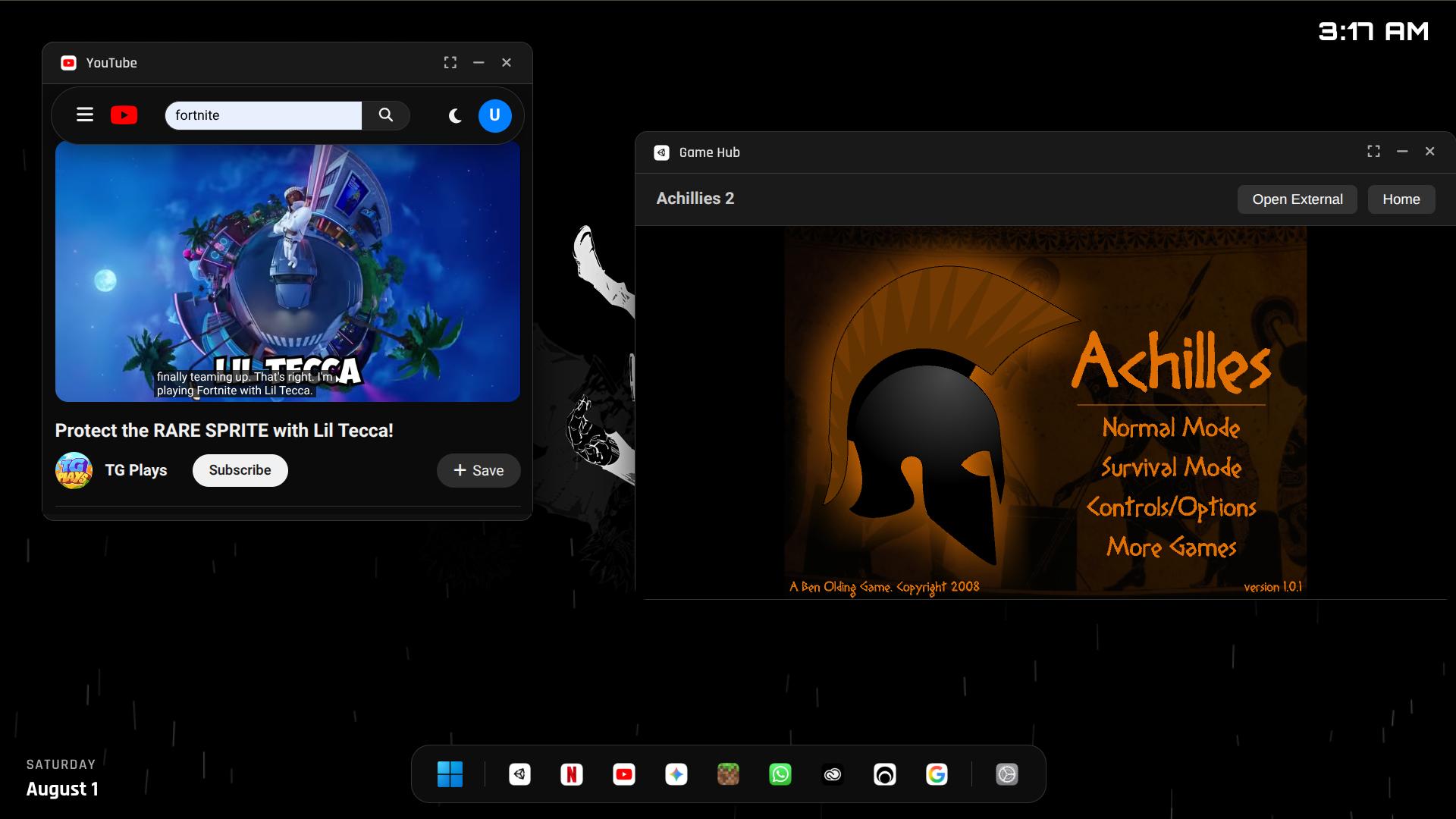Launch the Unity Game Hub dock icon
The height and width of the screenshot is (819, 1456).
[519, 774]
